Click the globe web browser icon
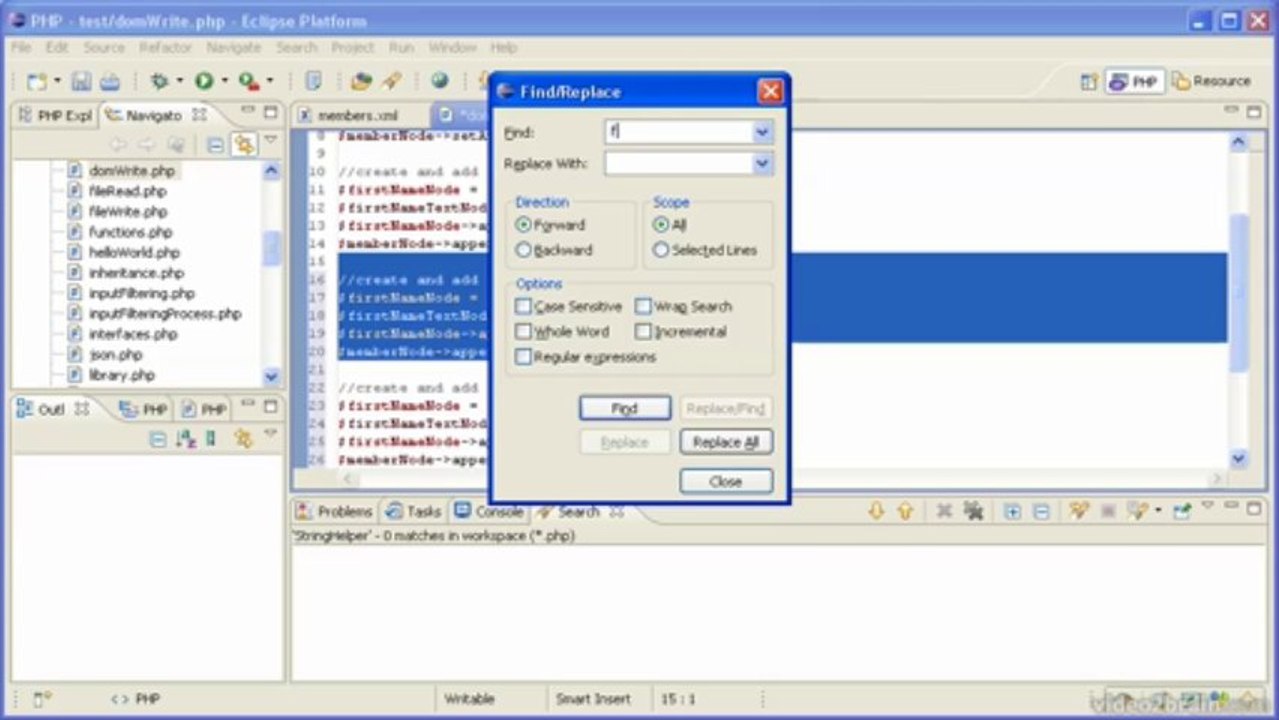Image resolution: width=1279 pixels, height=720 pixels. point(439,81)
